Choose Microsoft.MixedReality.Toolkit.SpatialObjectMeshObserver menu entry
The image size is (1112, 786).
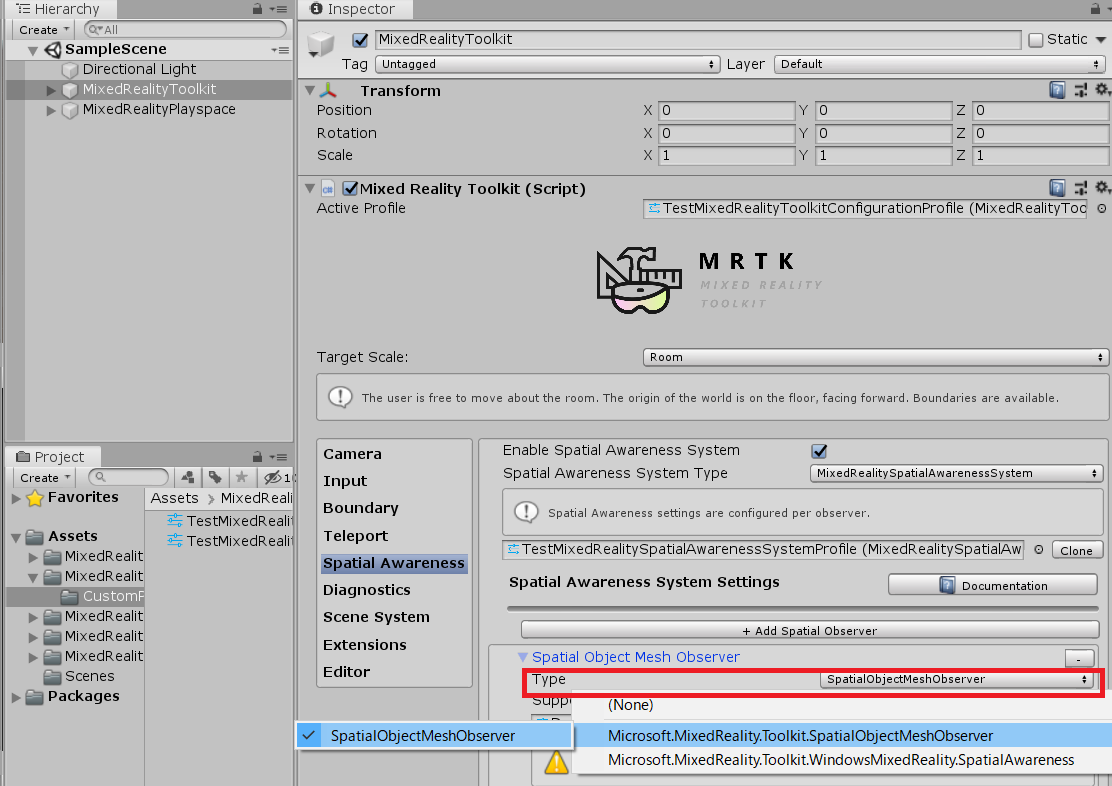tap(842, 736)
